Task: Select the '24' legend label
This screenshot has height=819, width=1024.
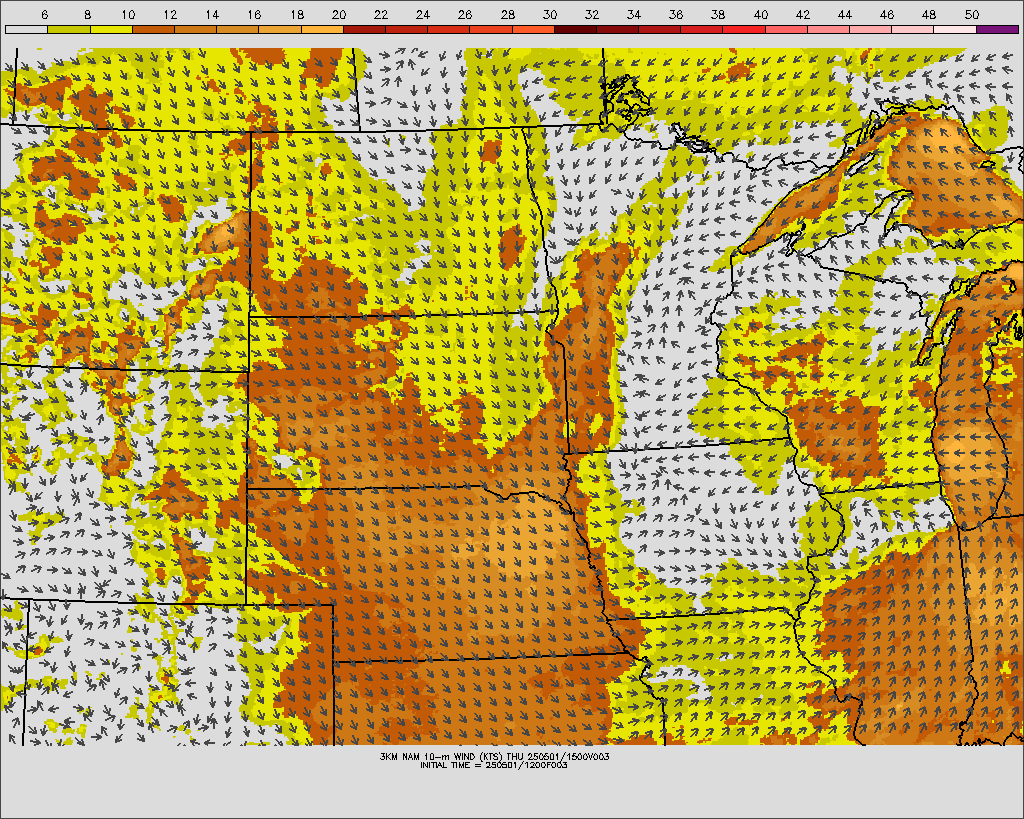Action: pos(423,14)
